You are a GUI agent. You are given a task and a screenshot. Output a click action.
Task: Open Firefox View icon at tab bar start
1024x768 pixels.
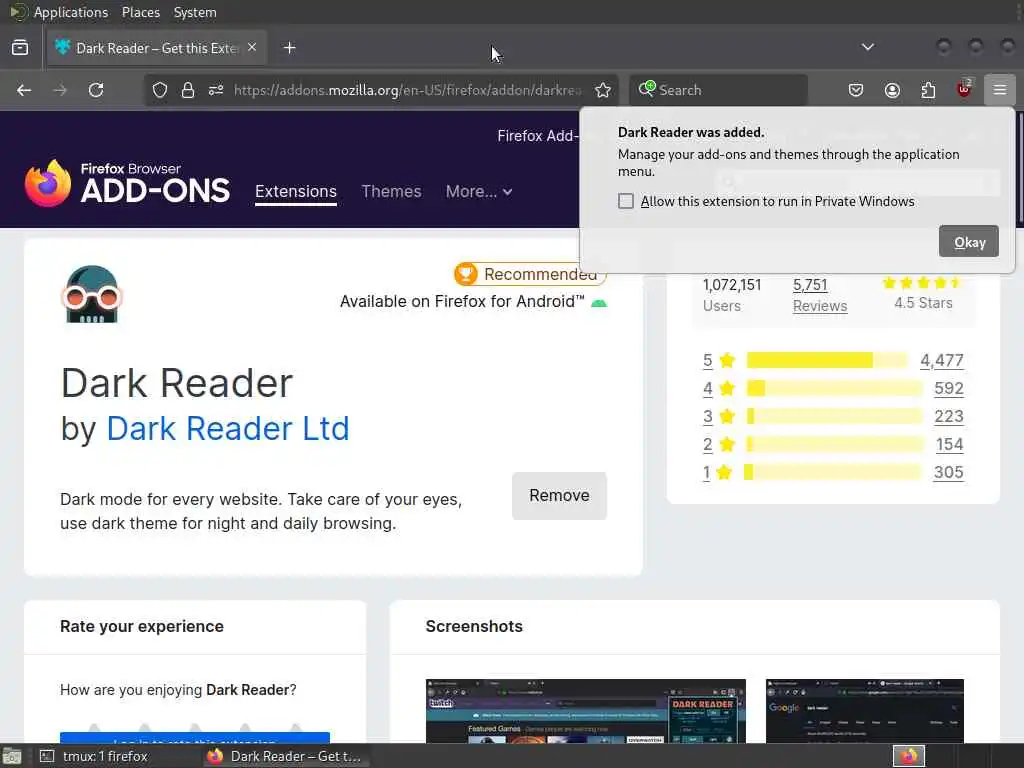[x=20, y=48]
